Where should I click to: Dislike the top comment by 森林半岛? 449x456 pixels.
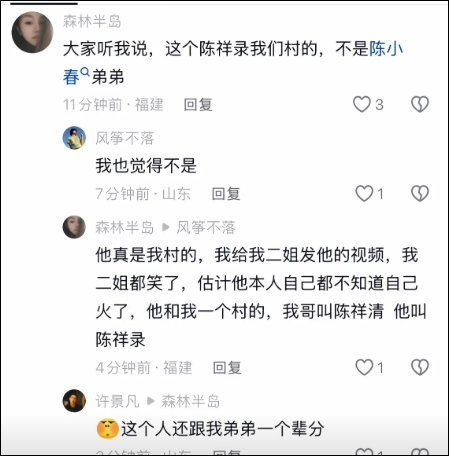point(420,104)
